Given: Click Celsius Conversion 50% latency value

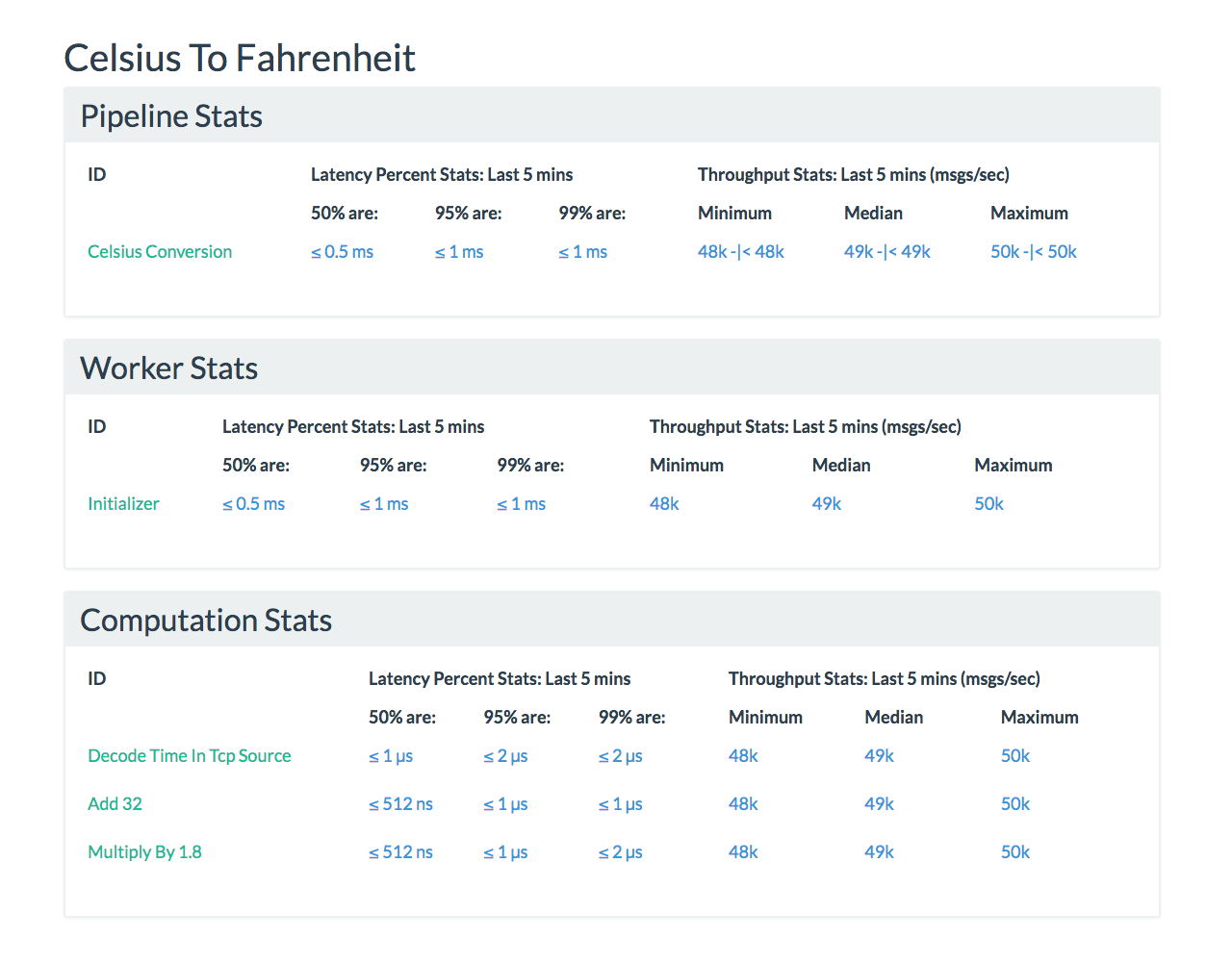Looking at the screenshot, I should (x=342, y=252).
